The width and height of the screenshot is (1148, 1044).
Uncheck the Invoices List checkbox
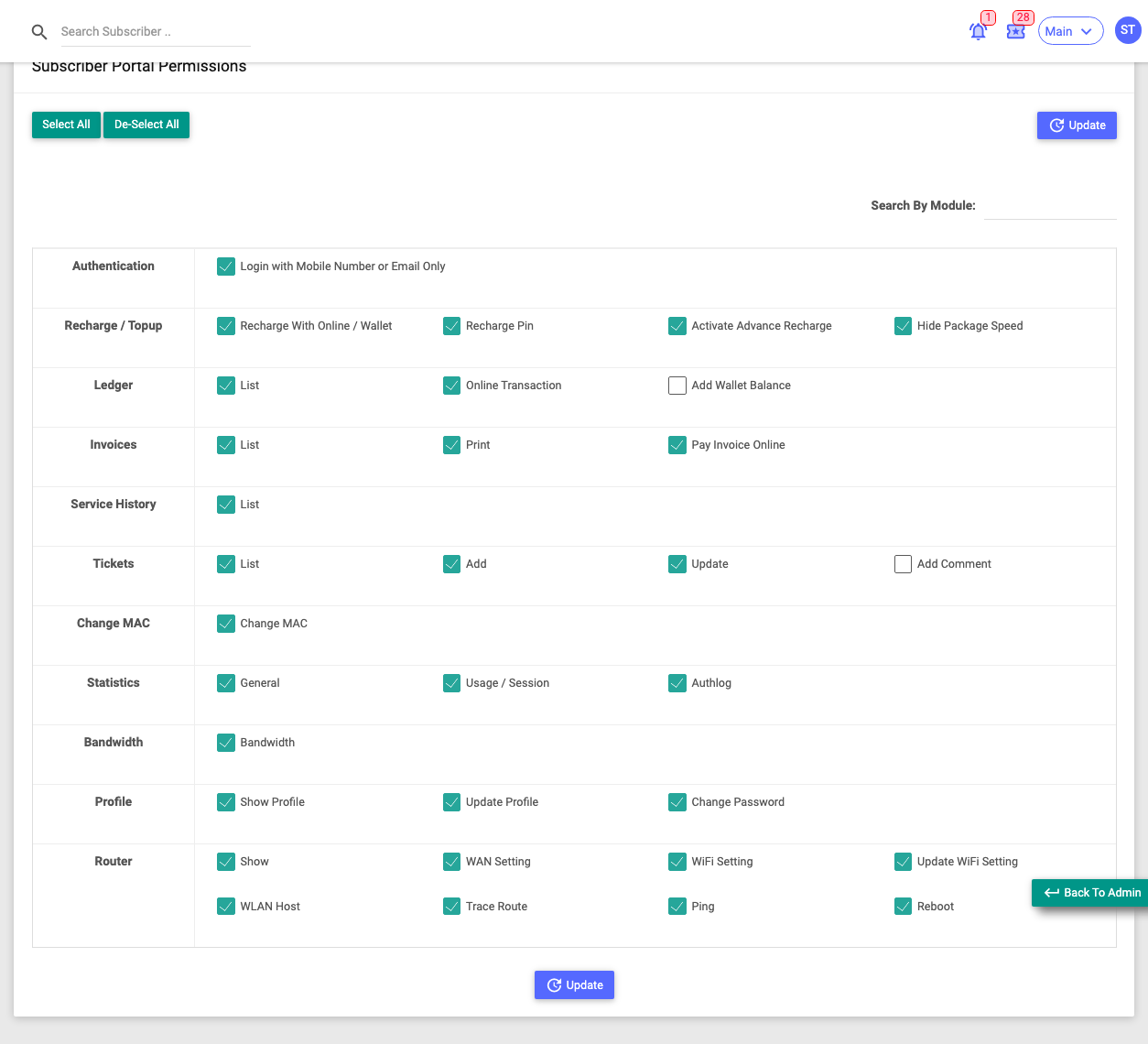(x=226, y=445)
